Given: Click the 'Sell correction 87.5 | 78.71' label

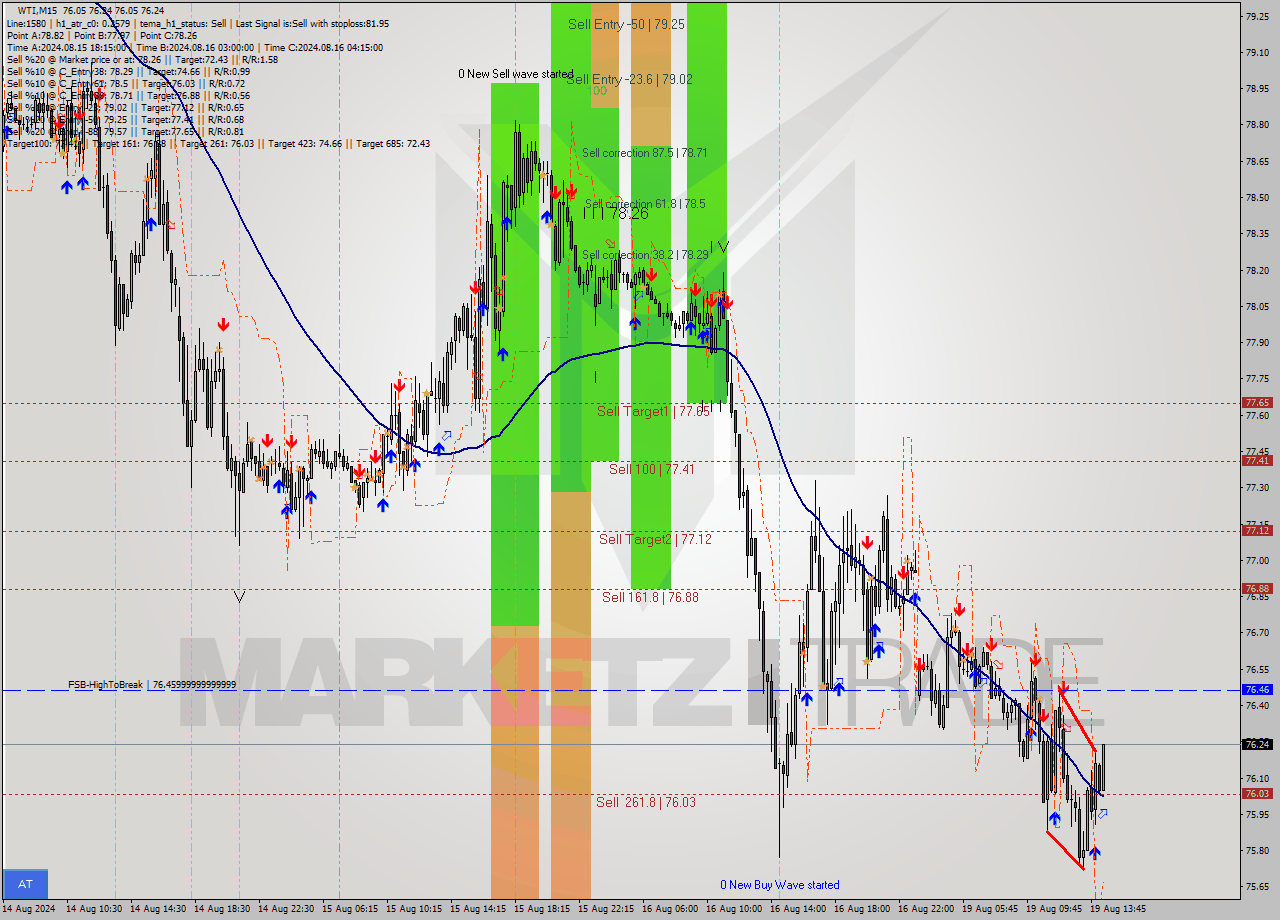Looking at the screenshot, I should 644,153.
